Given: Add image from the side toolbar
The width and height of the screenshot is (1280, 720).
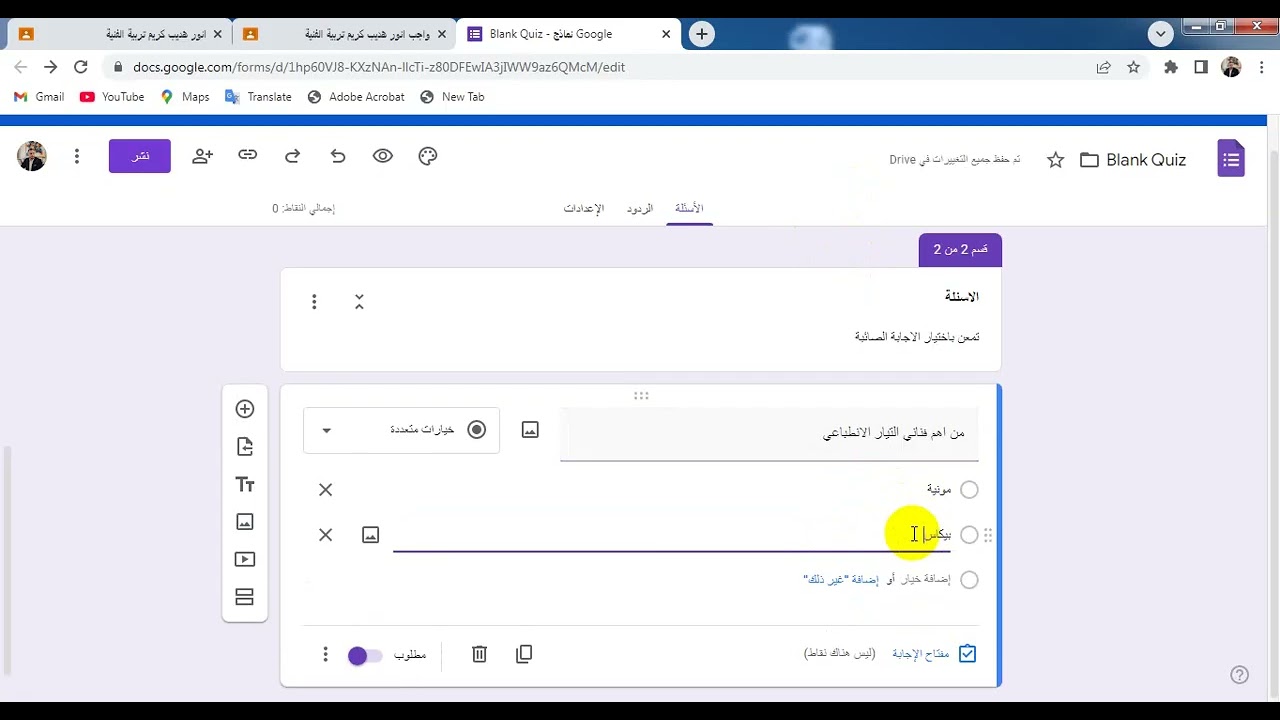Looking at the screenshot, I should [245, 522].
